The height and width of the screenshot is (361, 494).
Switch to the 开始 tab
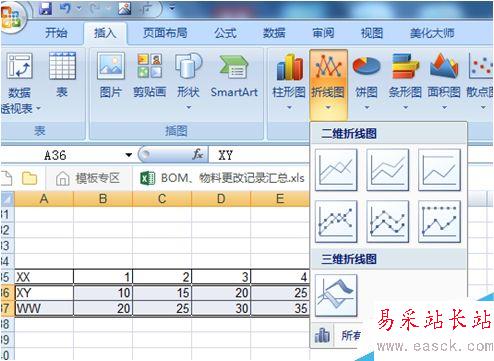[56, 33]
